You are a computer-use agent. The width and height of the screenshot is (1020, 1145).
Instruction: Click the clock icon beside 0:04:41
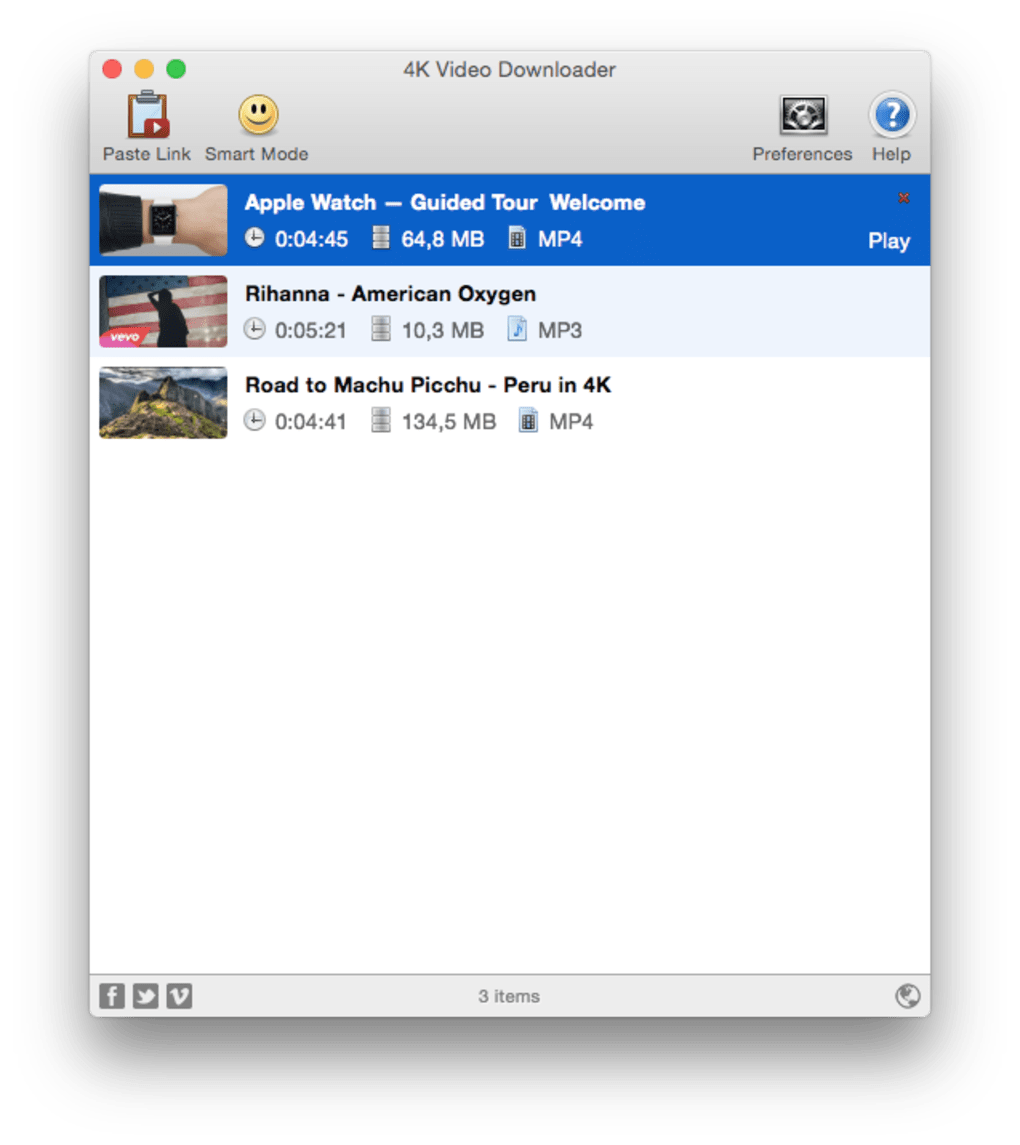tap(254, 421)
